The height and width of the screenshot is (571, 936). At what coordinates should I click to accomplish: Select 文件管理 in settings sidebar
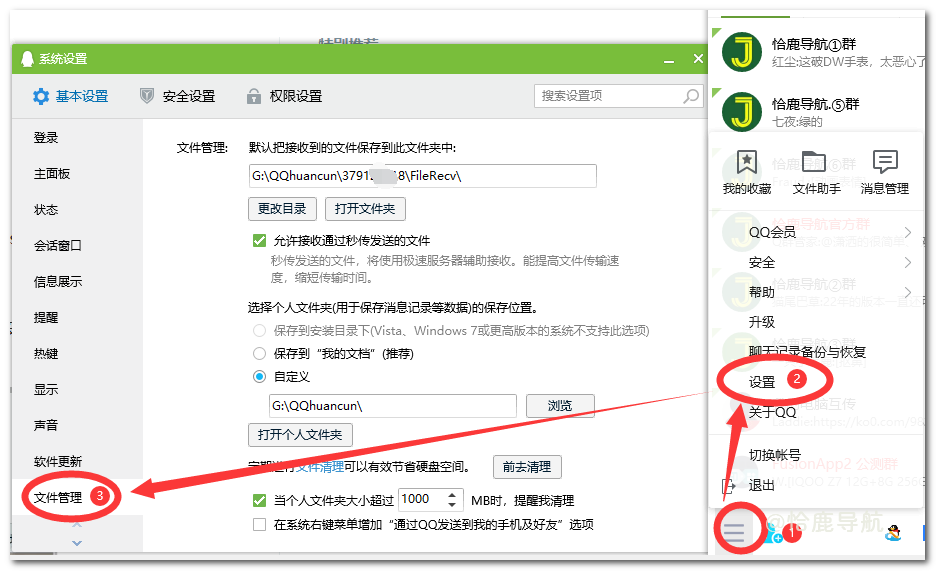click(58, 497)
